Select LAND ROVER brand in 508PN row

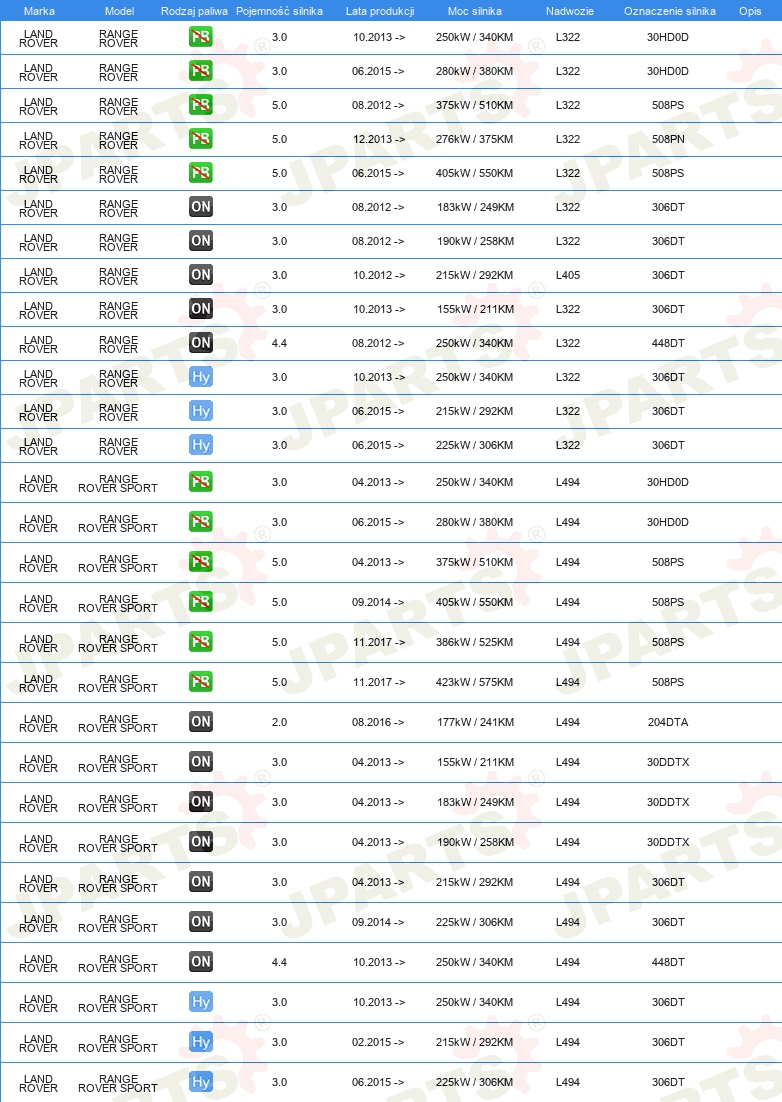(39, 141)
